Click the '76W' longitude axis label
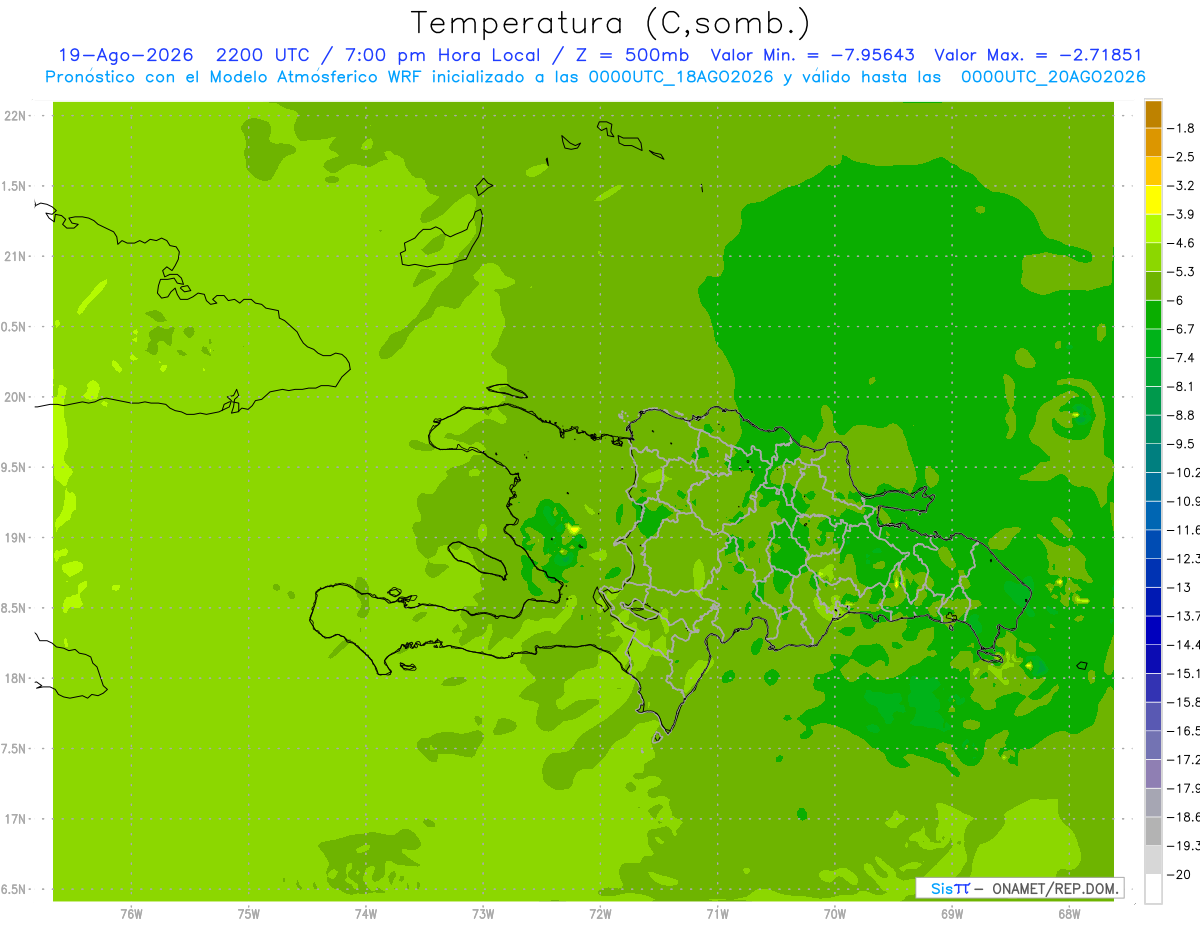1200x927 pixels. (131, 913)
